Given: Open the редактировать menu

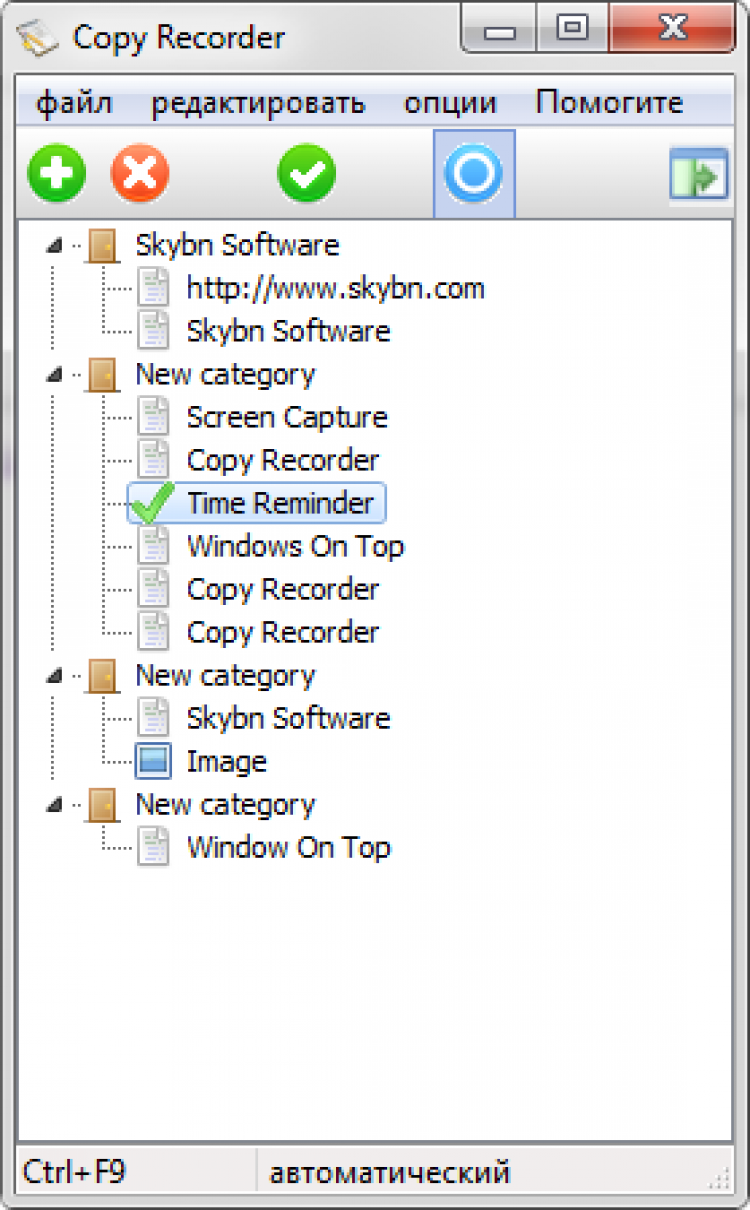Looking at the screenshot, I should point(258,103).
